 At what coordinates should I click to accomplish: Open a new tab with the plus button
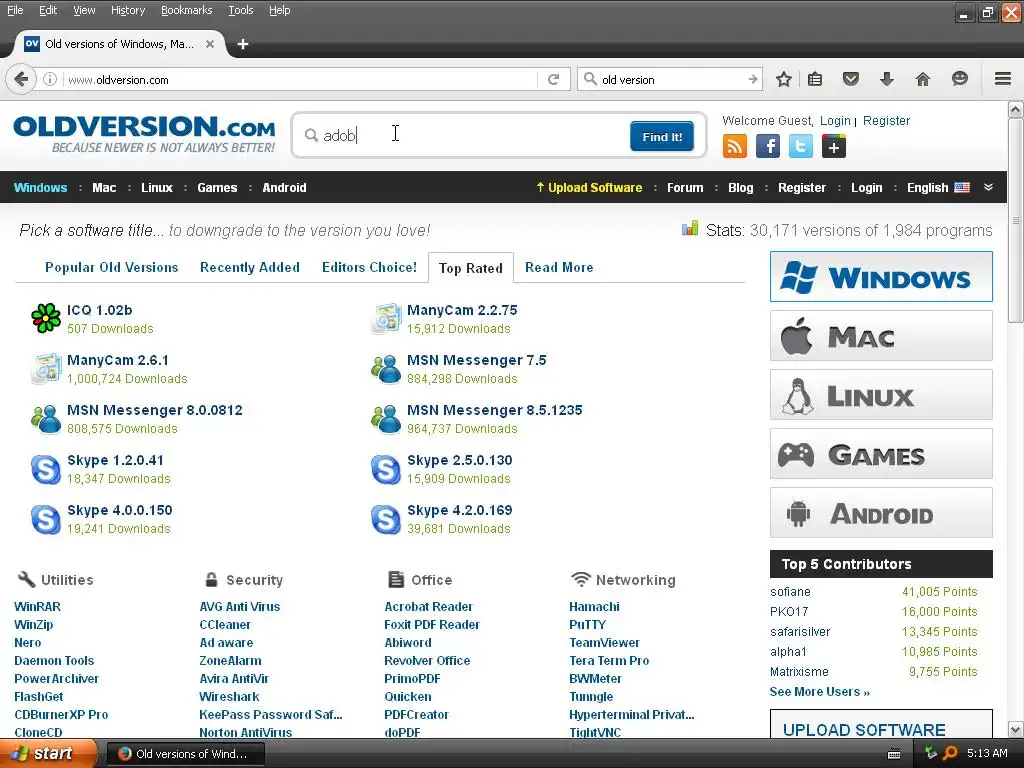243,44
